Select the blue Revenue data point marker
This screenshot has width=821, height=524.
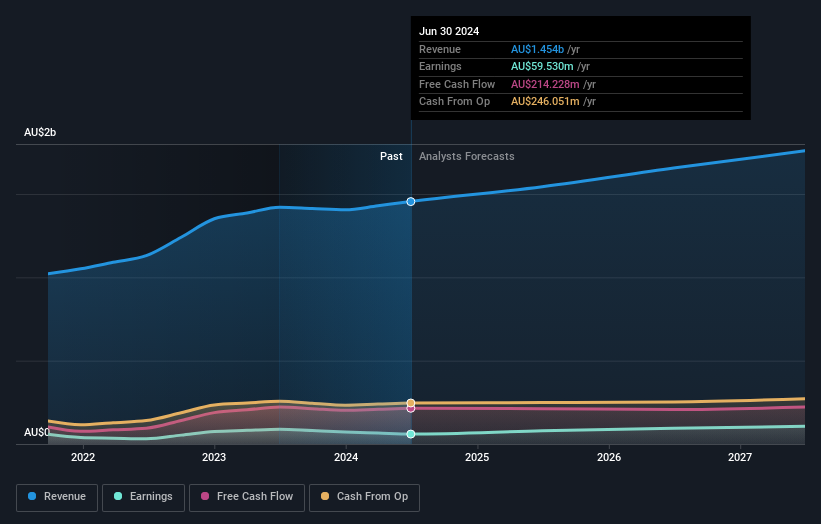411,202
